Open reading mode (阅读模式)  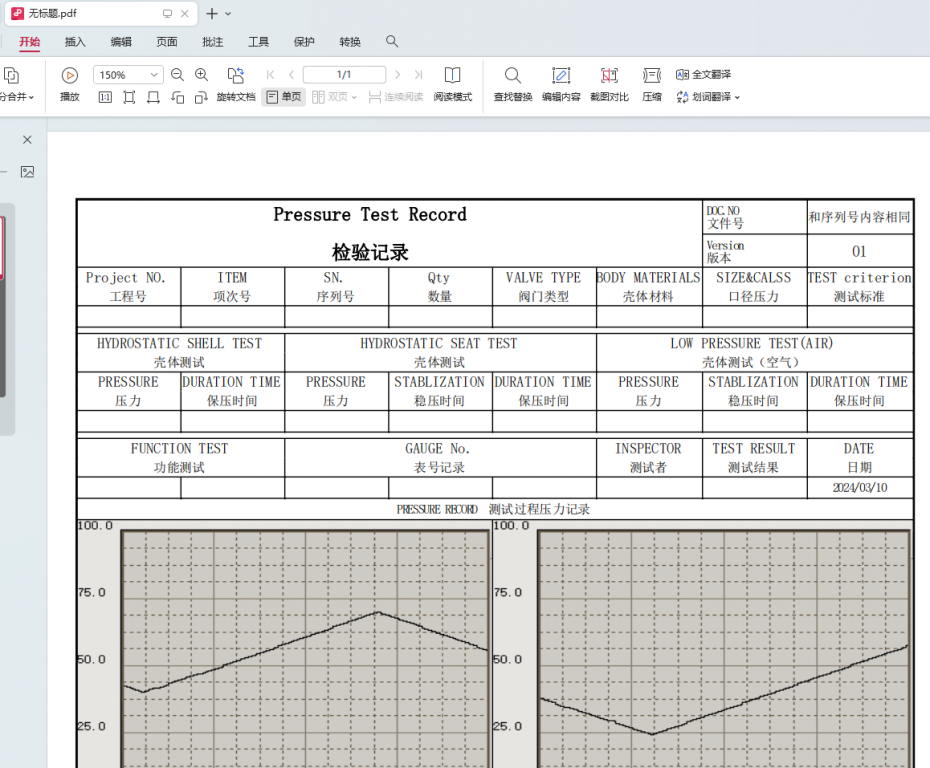click(x=453, y=84)
